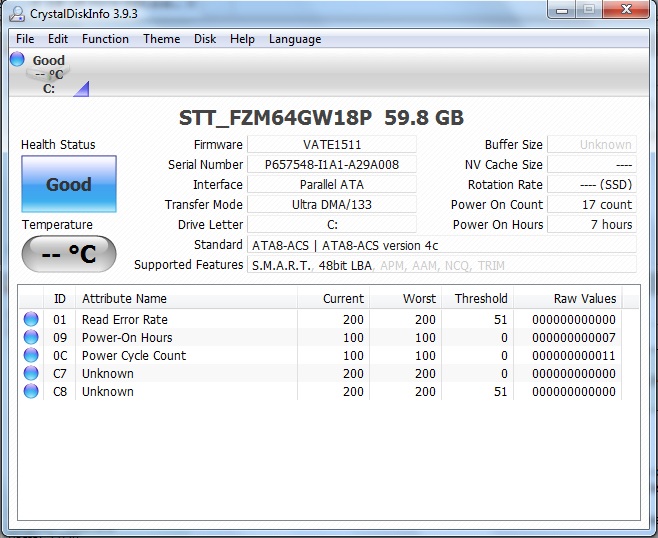Screen dimensions: 658x538
Task: Open the Function menu
Action: pos(105,39)
